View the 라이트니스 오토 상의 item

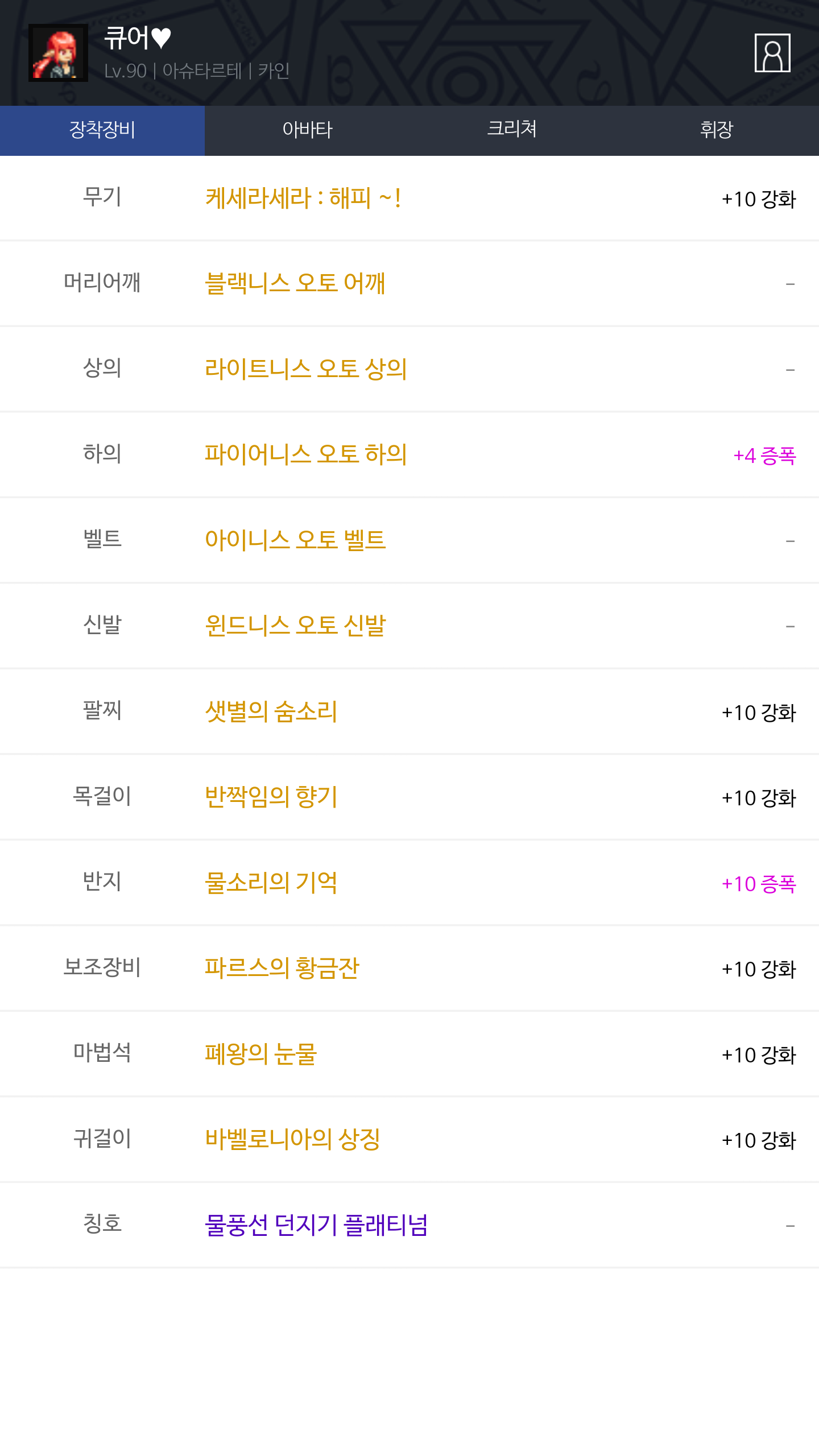(x=306, y=369)
